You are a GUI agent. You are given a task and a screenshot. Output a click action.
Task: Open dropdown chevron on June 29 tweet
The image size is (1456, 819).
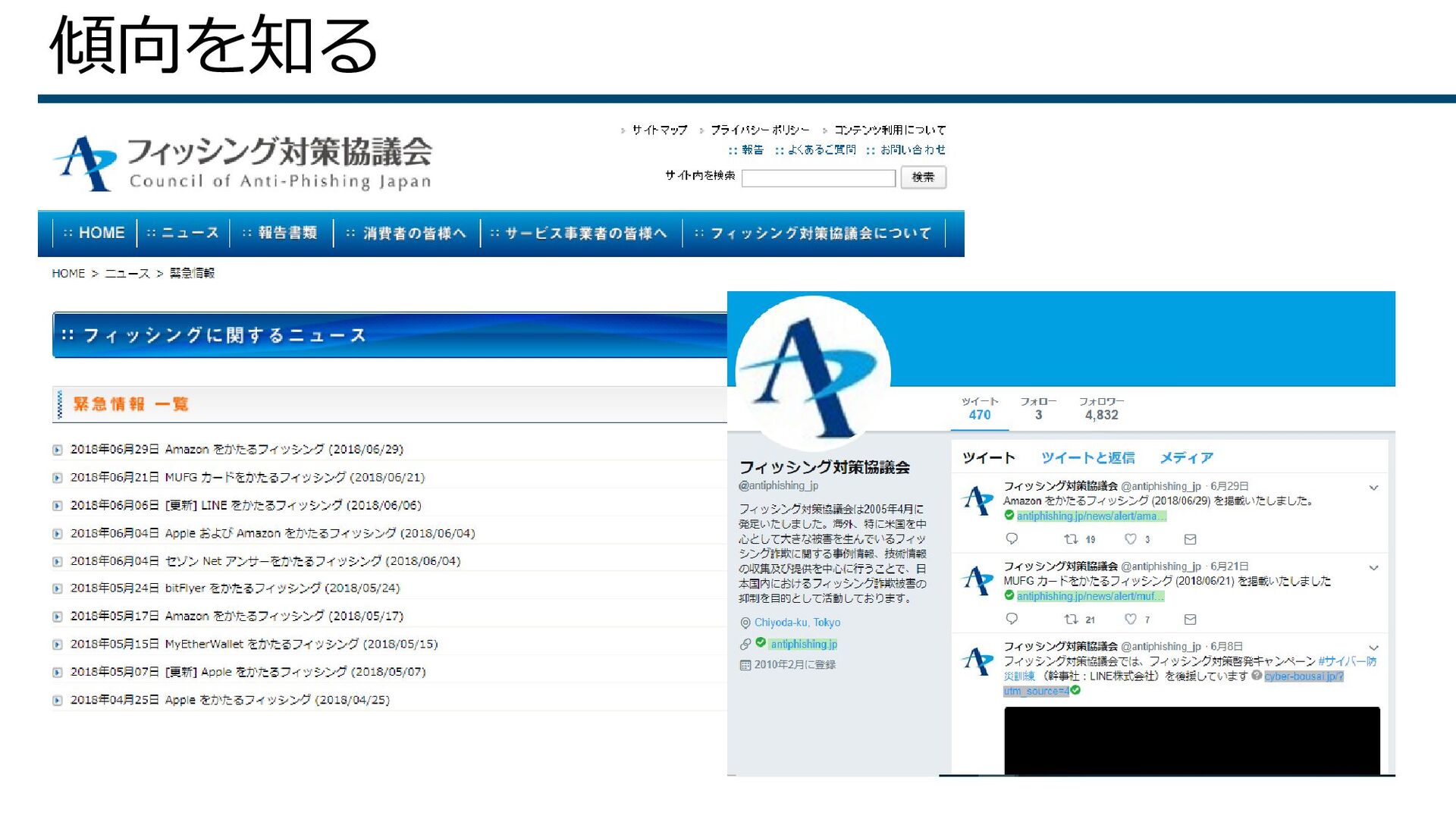pyautogui.click(x=1373, y=488)
